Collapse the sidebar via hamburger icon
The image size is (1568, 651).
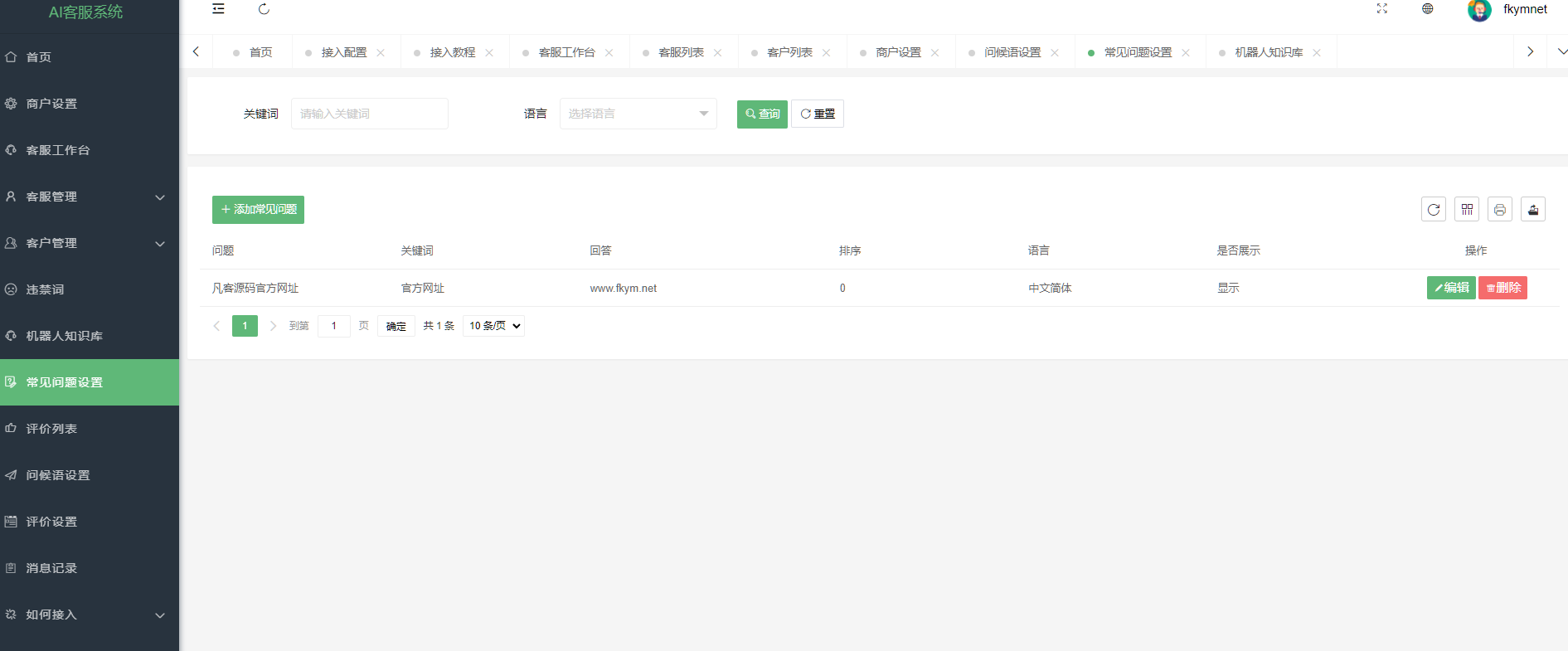coord(218,9)
